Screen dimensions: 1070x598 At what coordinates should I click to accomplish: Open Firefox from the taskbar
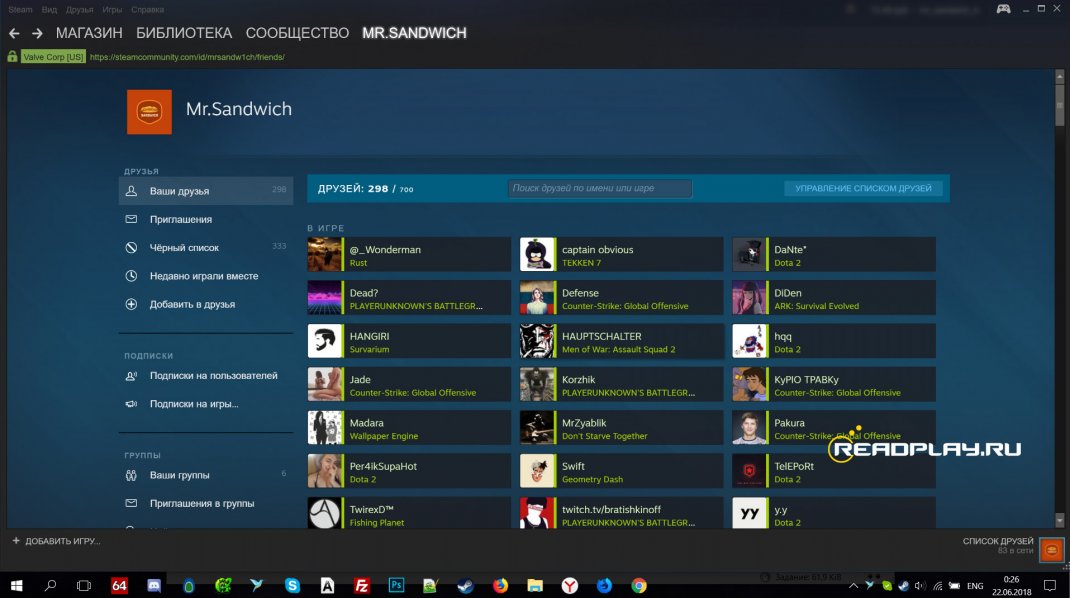click(x=500, y=585)
